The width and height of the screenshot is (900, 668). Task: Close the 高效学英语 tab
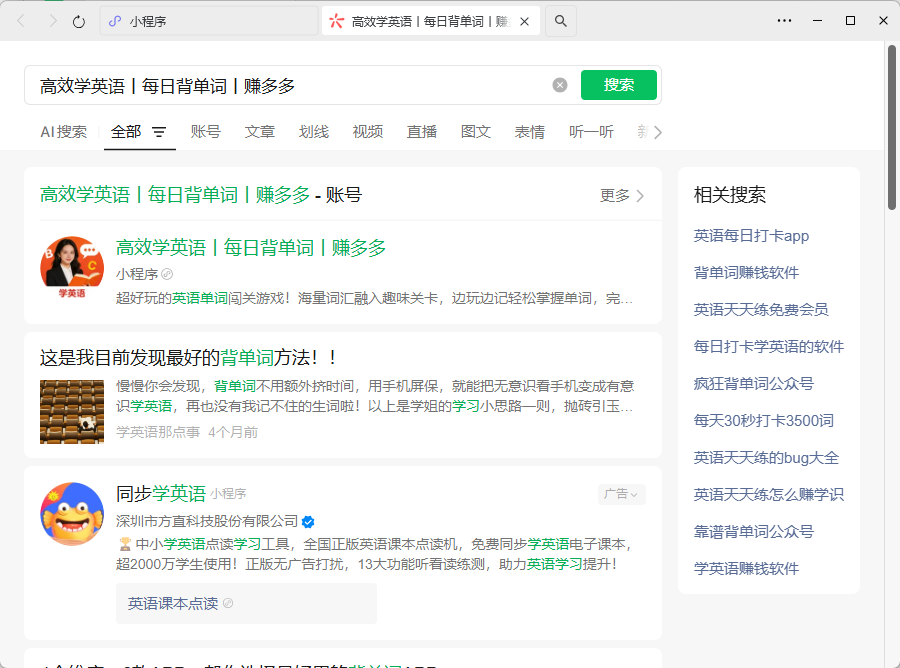click(525, 22)
